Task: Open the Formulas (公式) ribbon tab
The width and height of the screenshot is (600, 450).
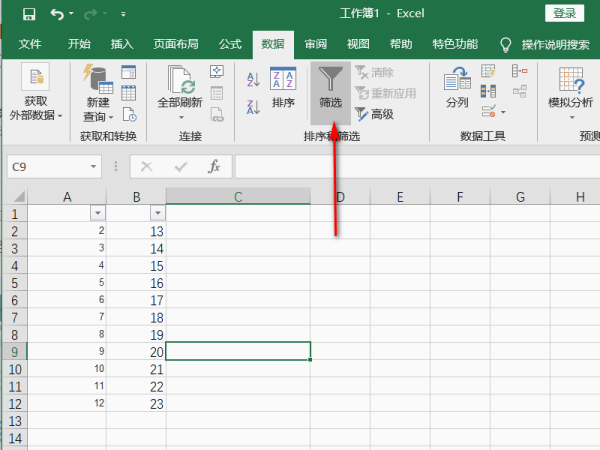Action: 230,44
